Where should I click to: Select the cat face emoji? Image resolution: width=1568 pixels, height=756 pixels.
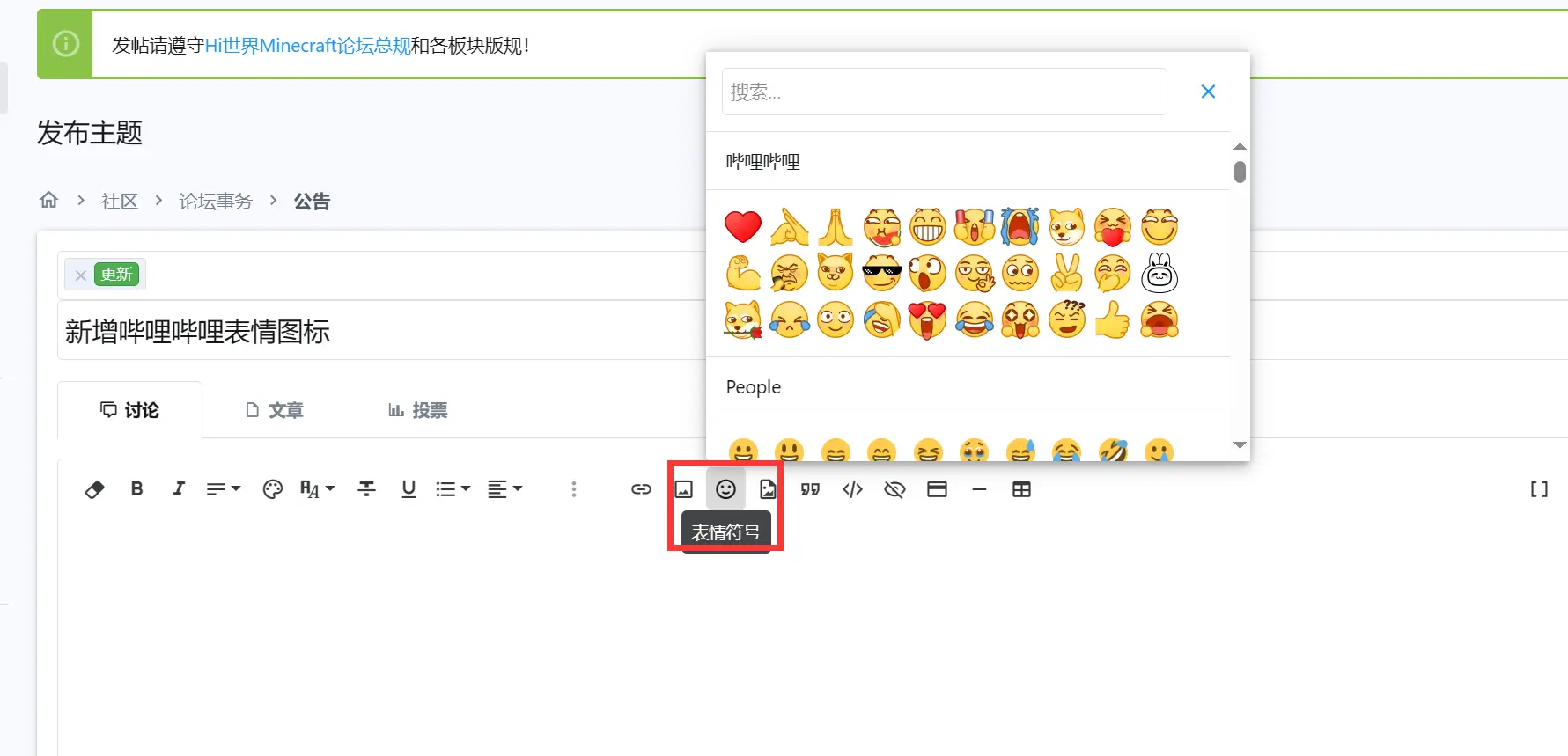pos(836,274)
